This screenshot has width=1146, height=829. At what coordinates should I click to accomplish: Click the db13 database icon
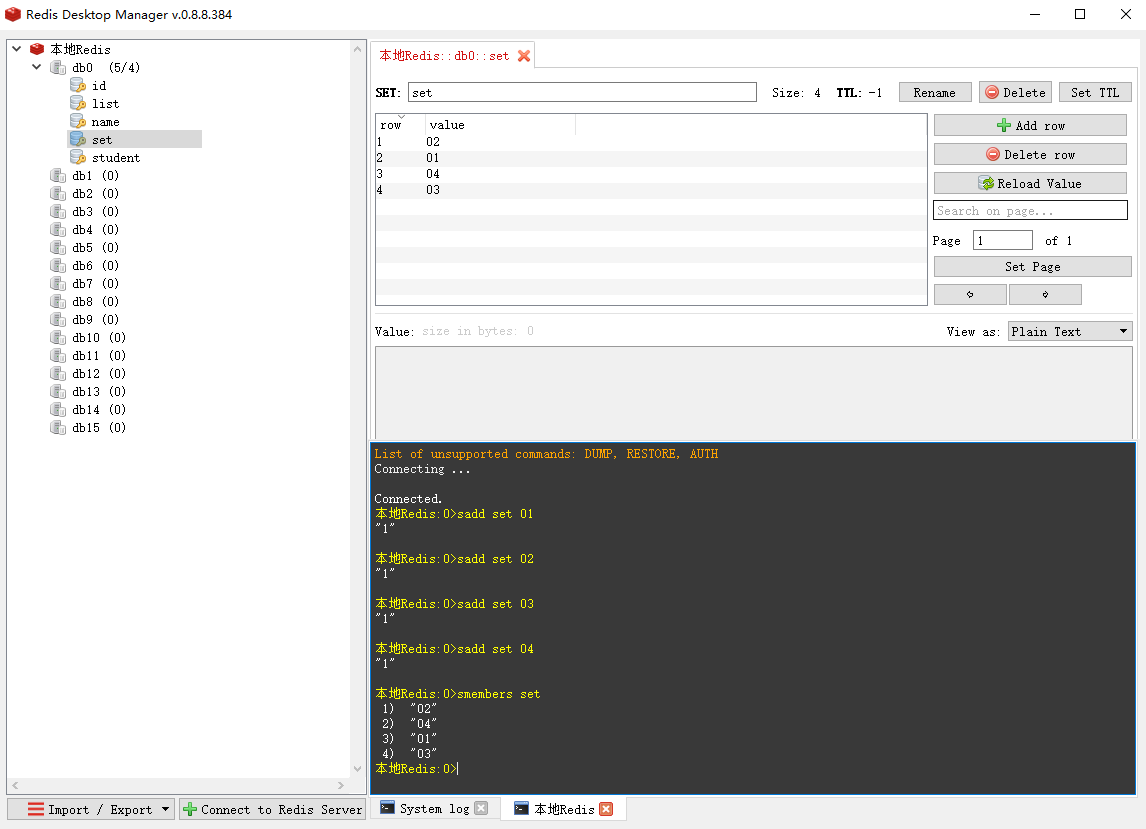click(58, 391)
